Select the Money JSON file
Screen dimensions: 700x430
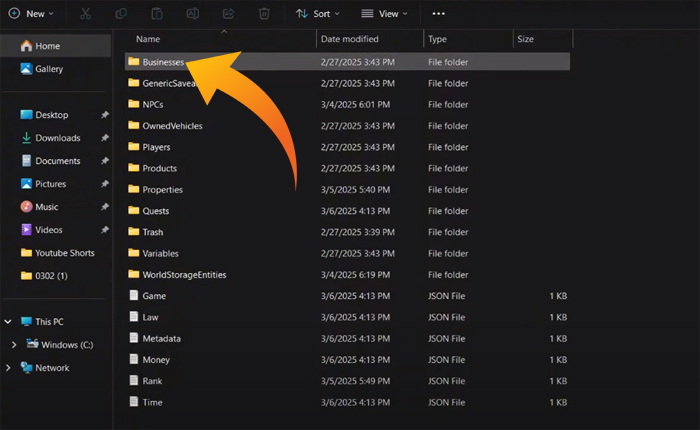[x=155, y=360]
